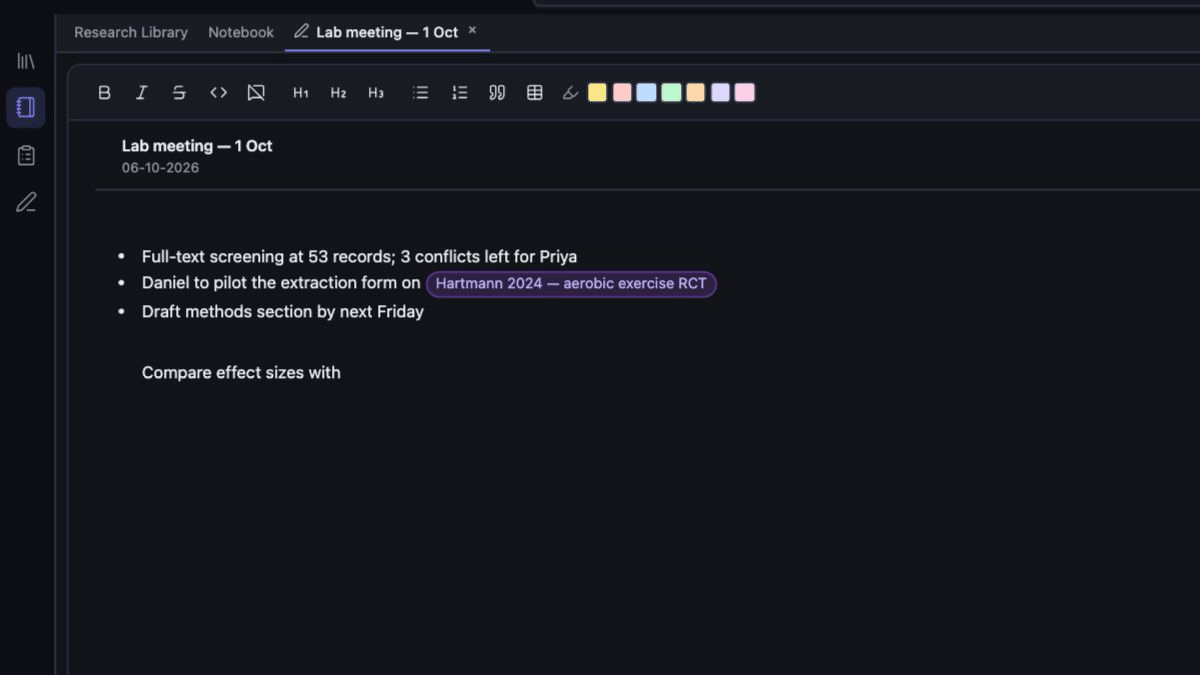Pick the yellow highlight color
1200x675 pixels.
pyautogui.click(x=597, y=93)
